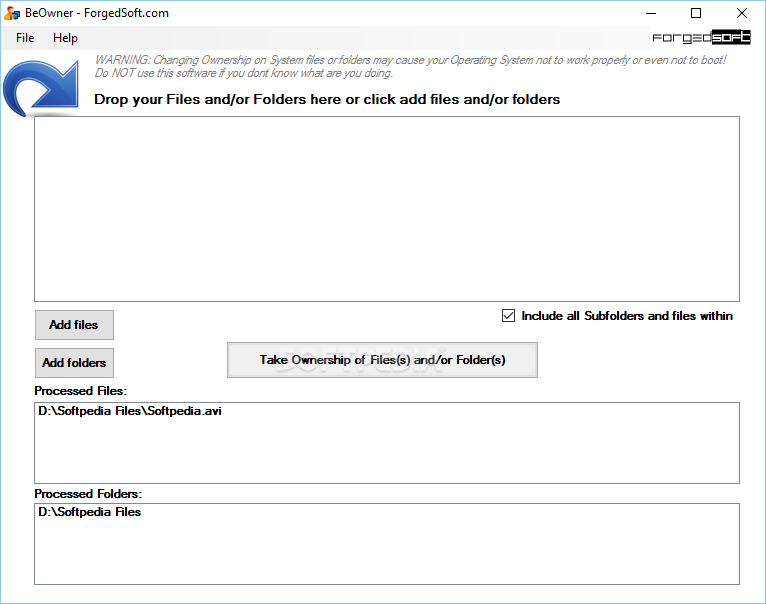Click the Add folders button
The width and height of the screenshot is (766, 604).
point(74,363)
